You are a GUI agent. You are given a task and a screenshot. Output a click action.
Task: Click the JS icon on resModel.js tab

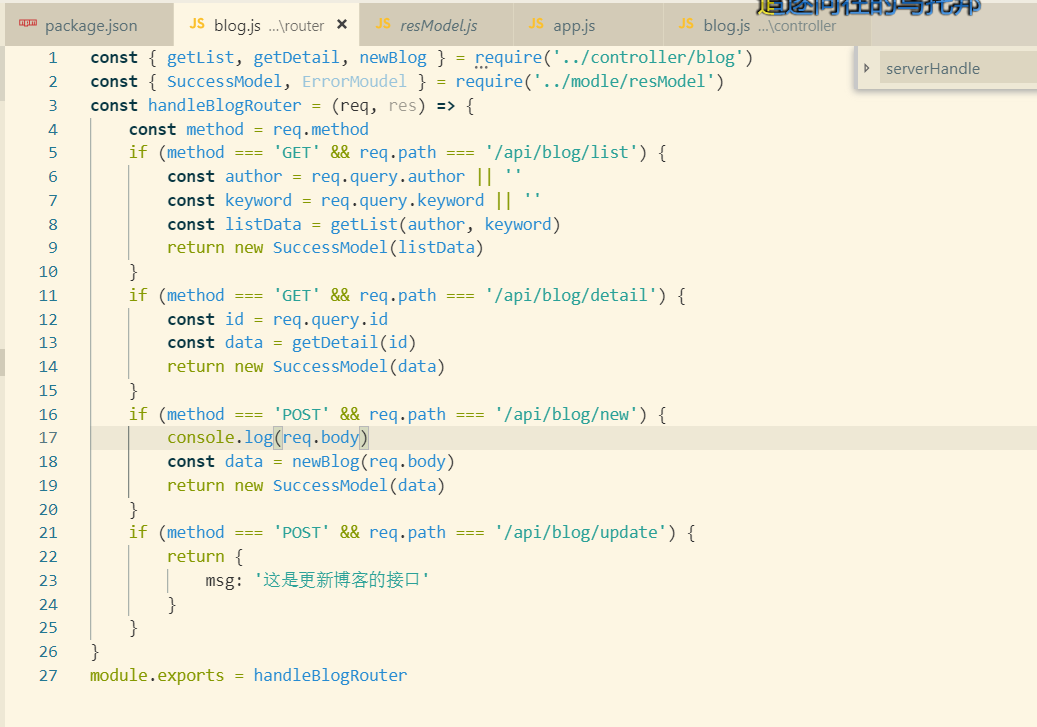[383, 24]
